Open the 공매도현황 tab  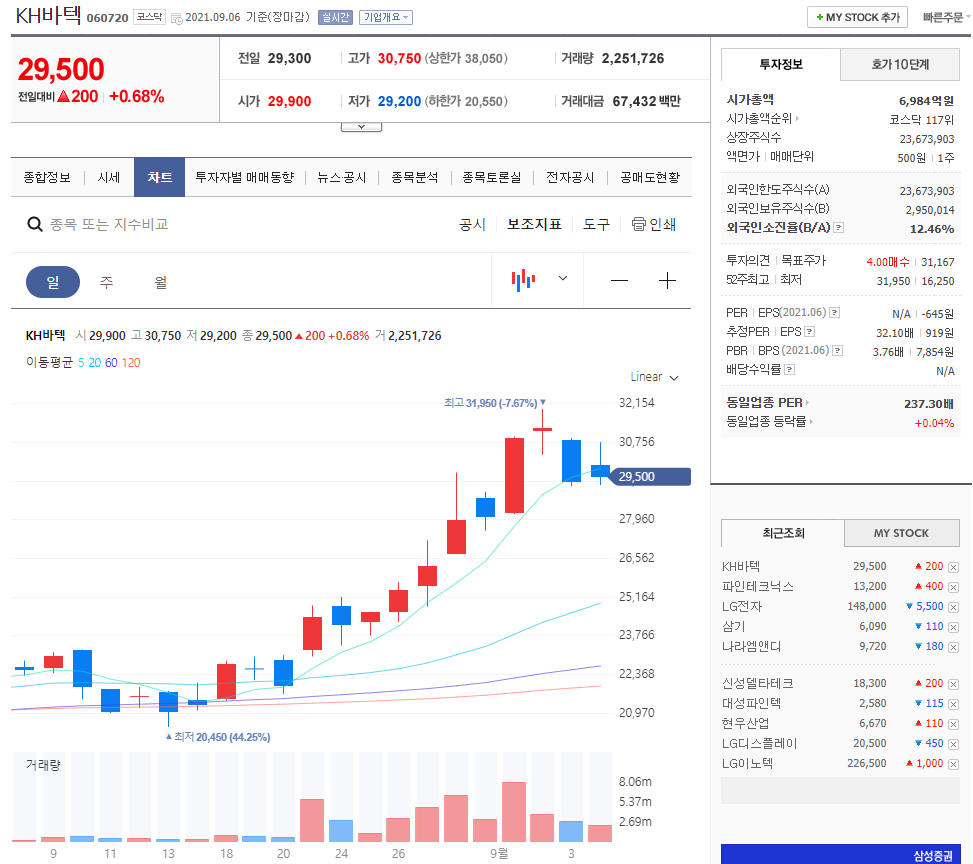click(650, 178)
